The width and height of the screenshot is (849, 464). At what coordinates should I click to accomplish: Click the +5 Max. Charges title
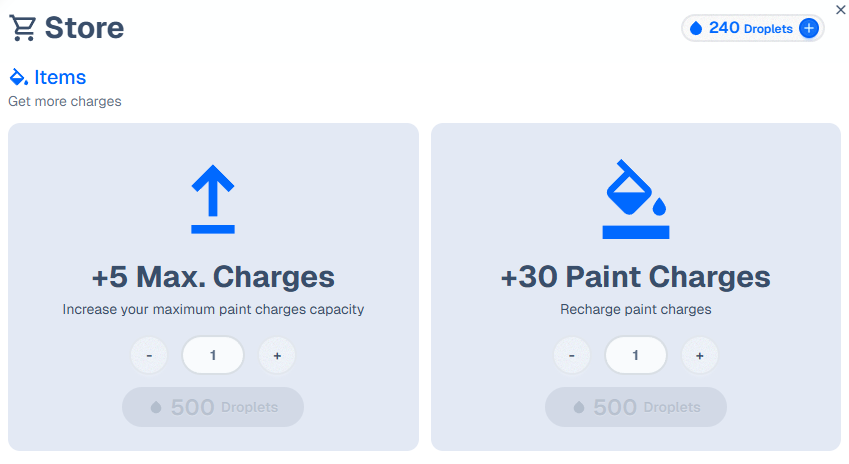coord(213,277)
